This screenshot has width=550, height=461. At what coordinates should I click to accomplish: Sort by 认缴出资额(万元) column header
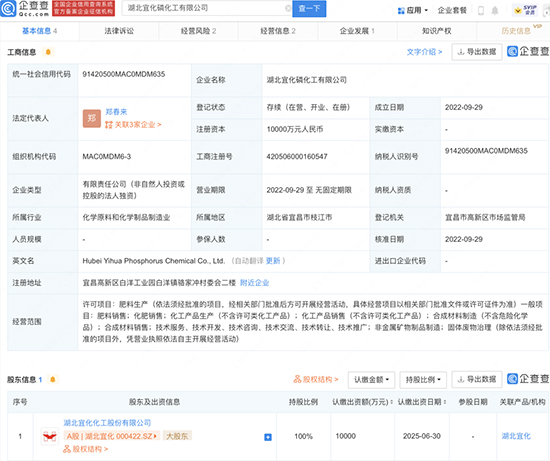[362, 402]
